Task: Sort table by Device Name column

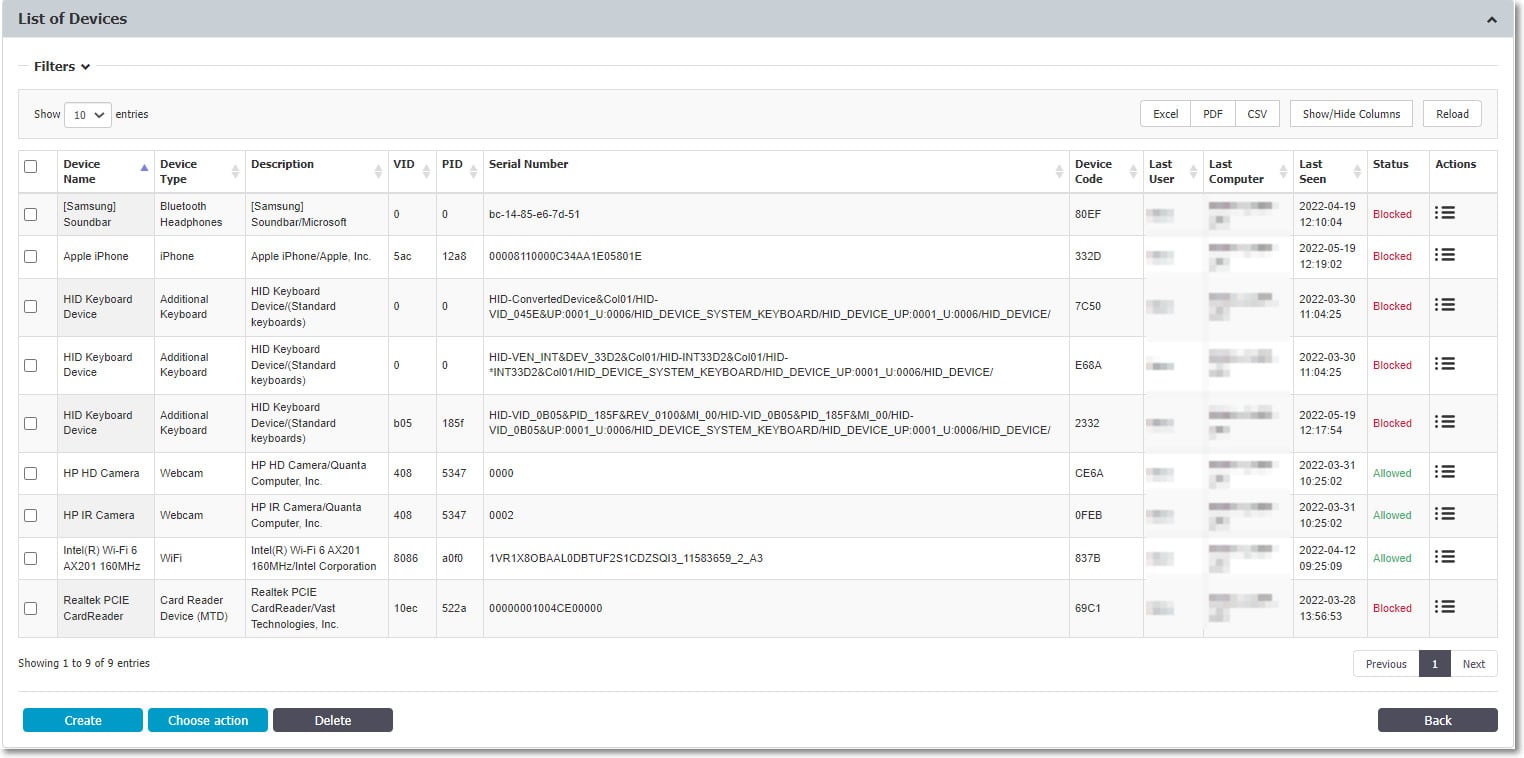Action: click(105, 172)
